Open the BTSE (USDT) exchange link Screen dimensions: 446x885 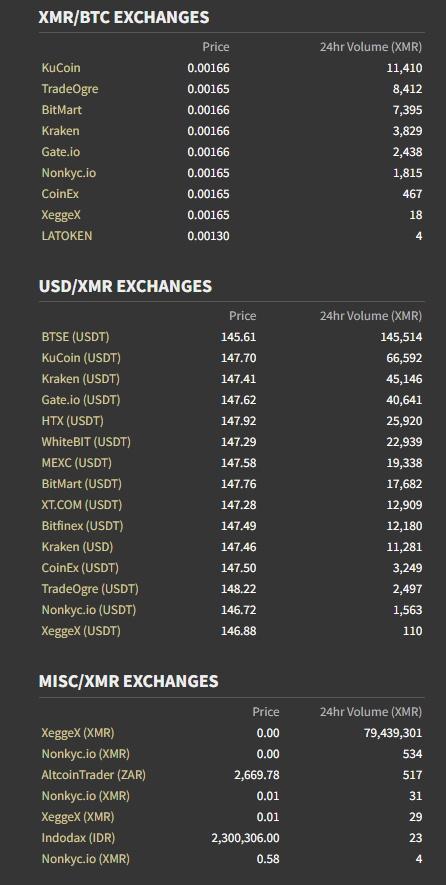coord(75,337)
